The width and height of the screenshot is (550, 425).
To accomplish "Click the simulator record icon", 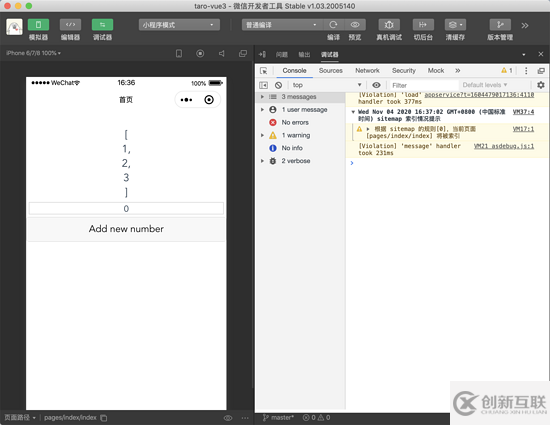I will 200,54.
